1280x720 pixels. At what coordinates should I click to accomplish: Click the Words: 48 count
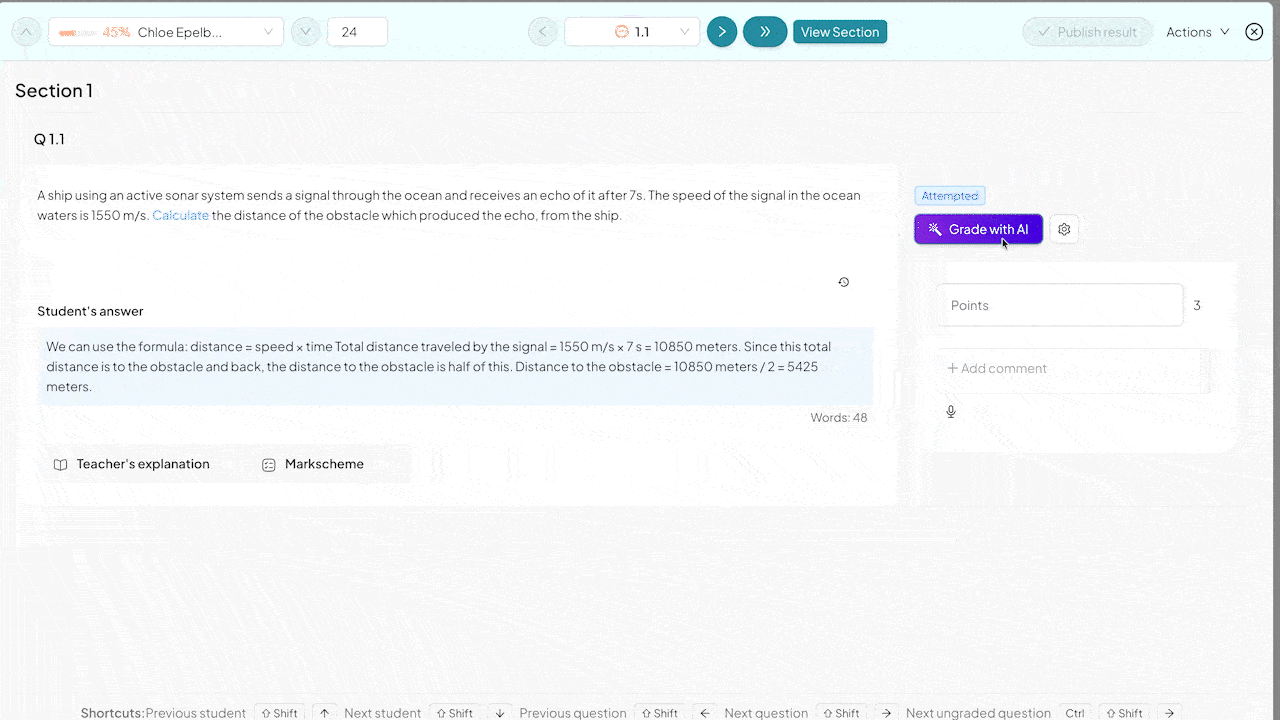pyautogui.click(x=839, y=417)
